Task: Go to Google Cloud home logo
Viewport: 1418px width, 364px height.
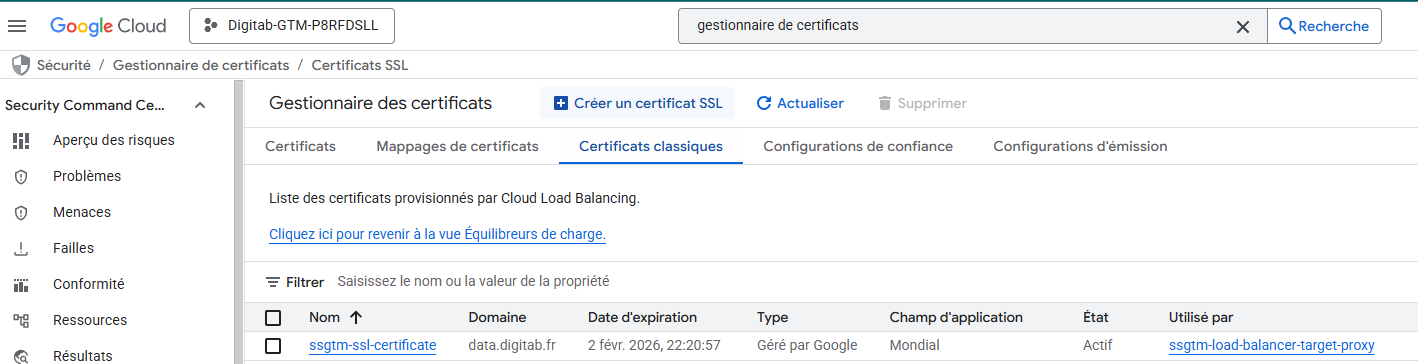Action: click(108, 26)
